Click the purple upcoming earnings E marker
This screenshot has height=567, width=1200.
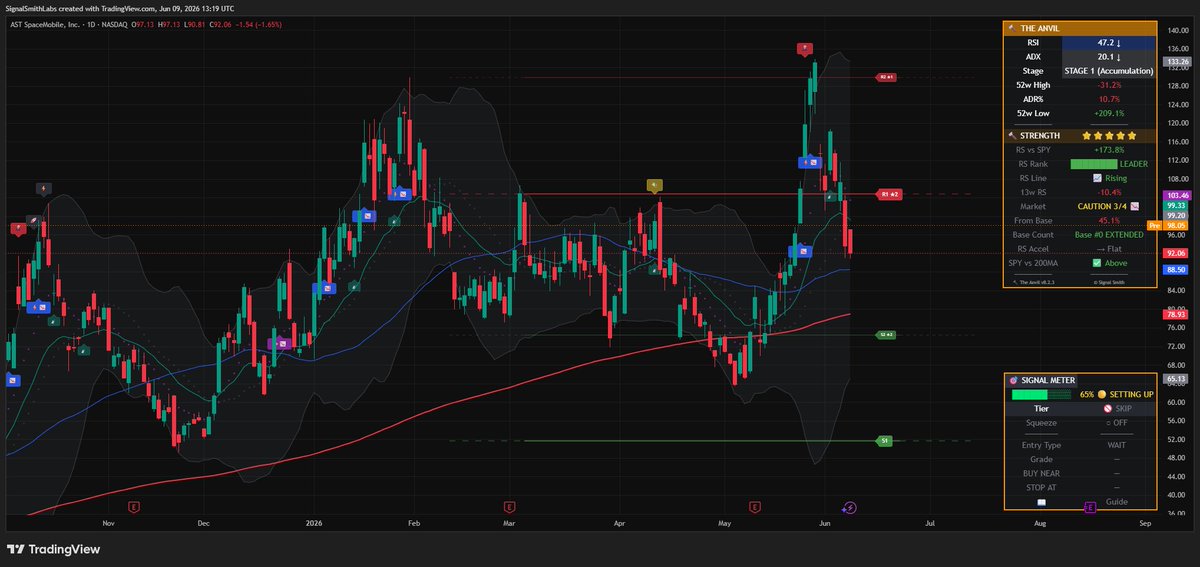1089,507
